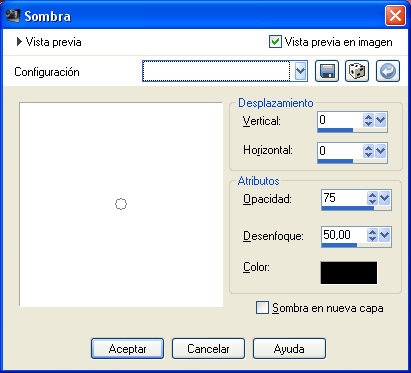This screenshot has height=373, width=411.
Task: Click the Aceptar button
Action: click(x=127, y=349)
